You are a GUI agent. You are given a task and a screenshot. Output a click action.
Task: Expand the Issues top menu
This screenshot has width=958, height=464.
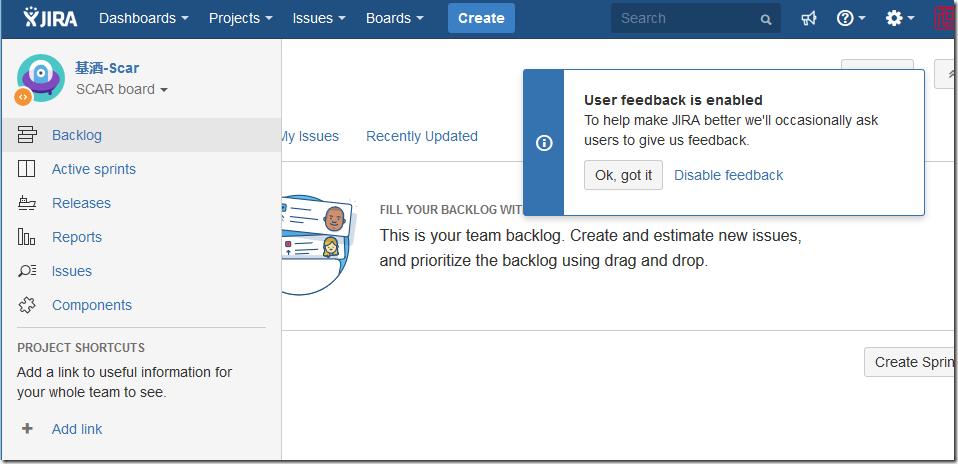coord(319,18)
